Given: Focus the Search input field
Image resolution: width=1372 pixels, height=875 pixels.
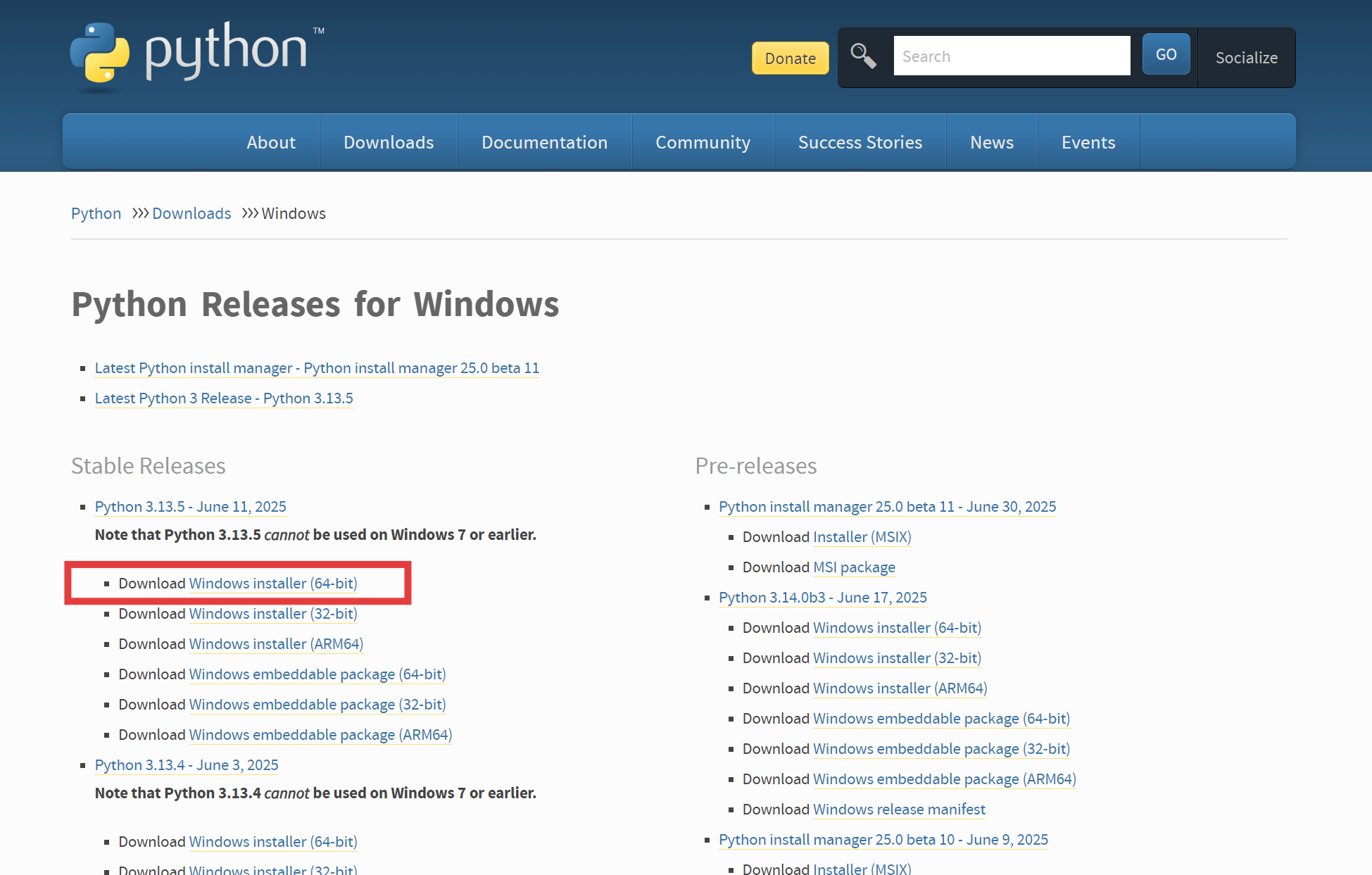Looking at the screenshot, I should [1012, 56].
